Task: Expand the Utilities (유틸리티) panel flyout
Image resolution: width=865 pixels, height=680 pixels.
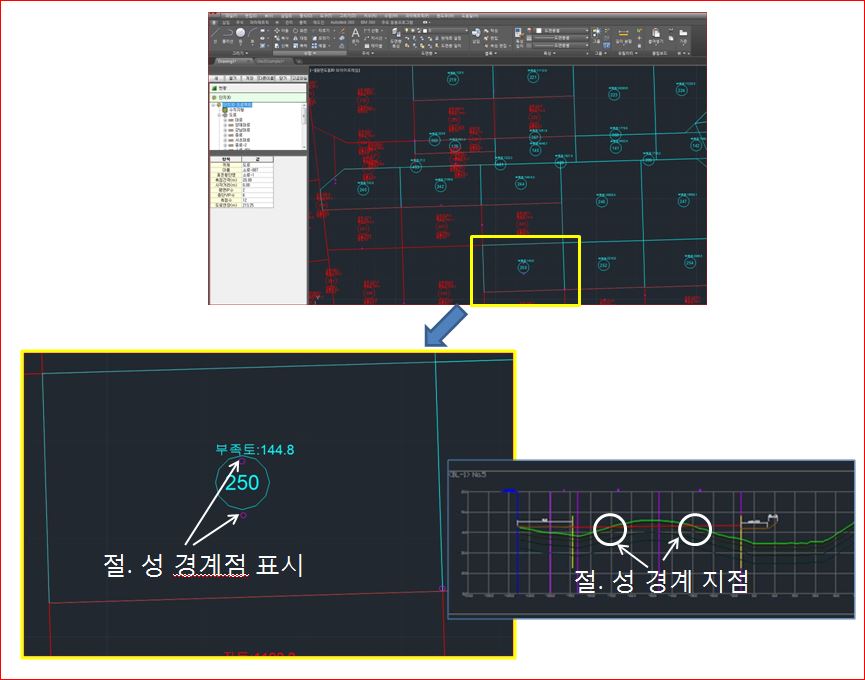Action: point(626,53)
